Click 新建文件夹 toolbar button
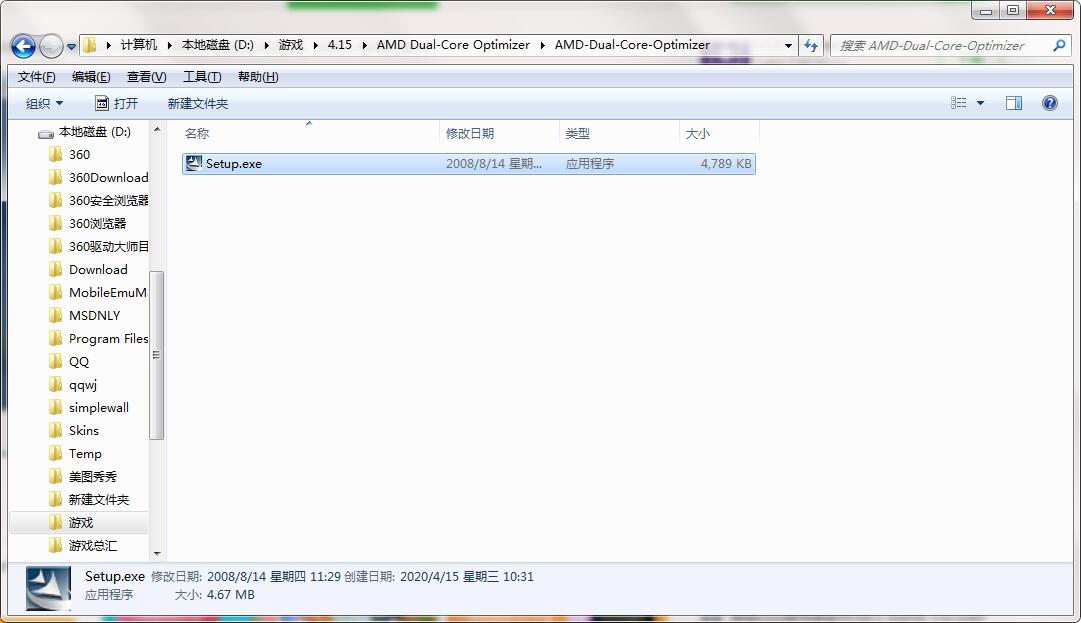 point(198,103)
